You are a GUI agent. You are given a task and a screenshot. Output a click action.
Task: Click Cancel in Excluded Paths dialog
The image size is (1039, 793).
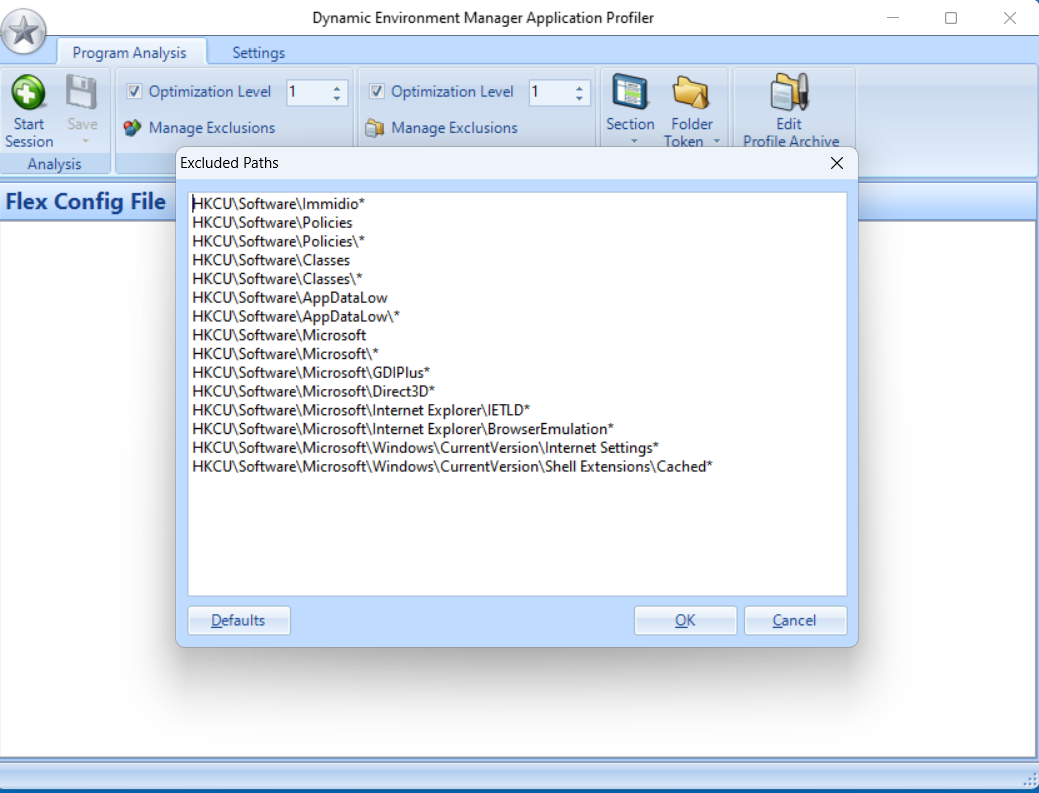pos(795,621)
